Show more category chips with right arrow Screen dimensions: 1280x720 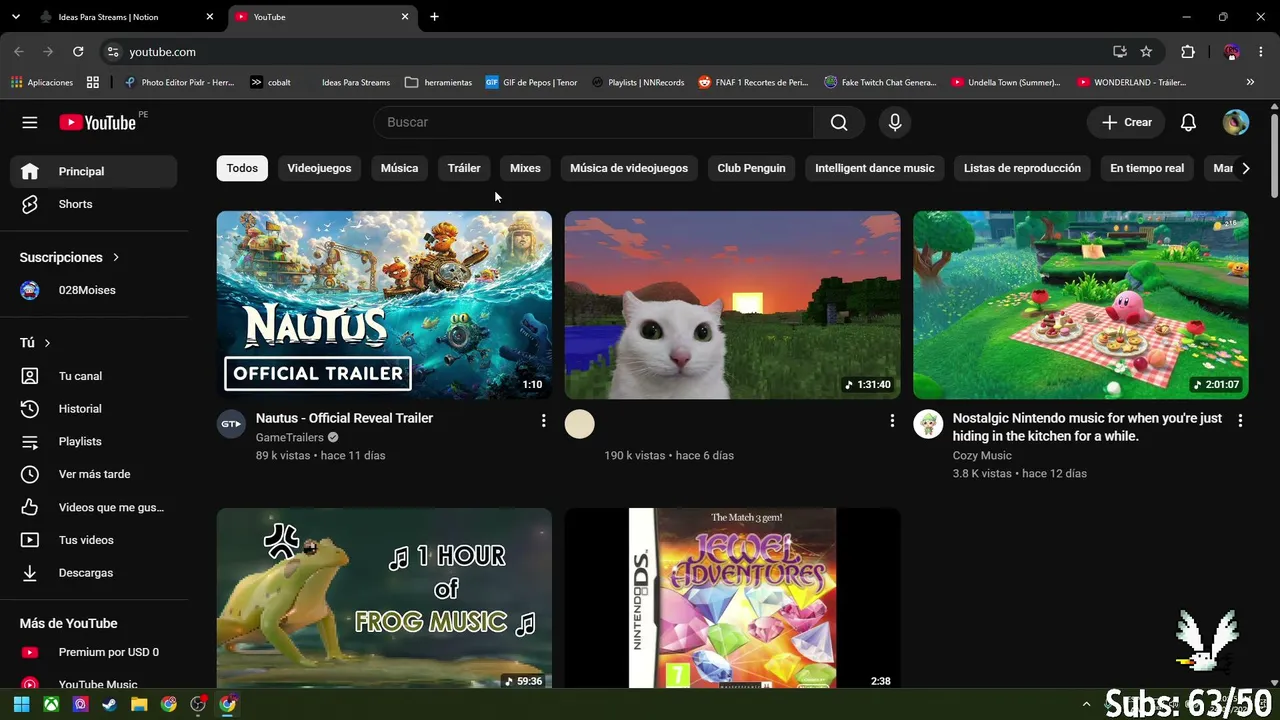(x=1245, y=168)
